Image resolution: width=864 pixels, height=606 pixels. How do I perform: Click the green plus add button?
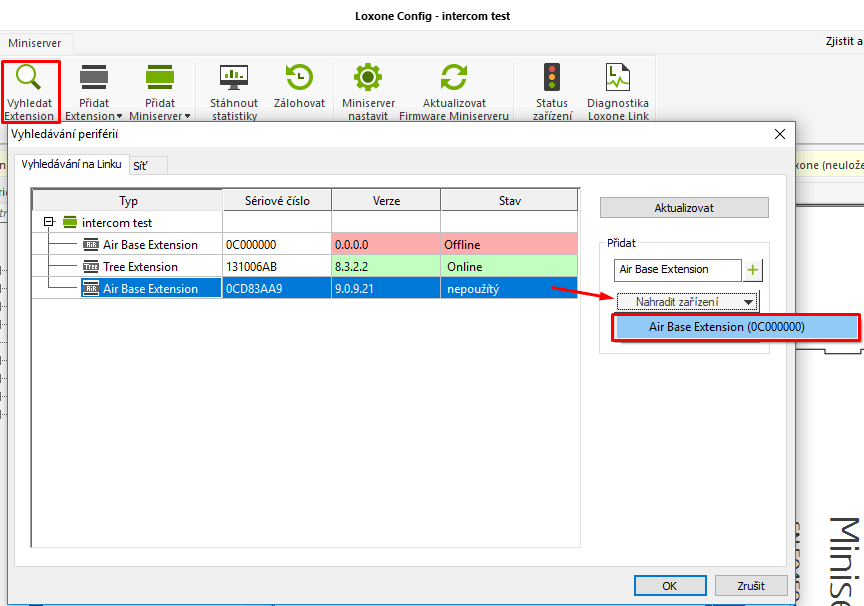click(x=753, y=270)
